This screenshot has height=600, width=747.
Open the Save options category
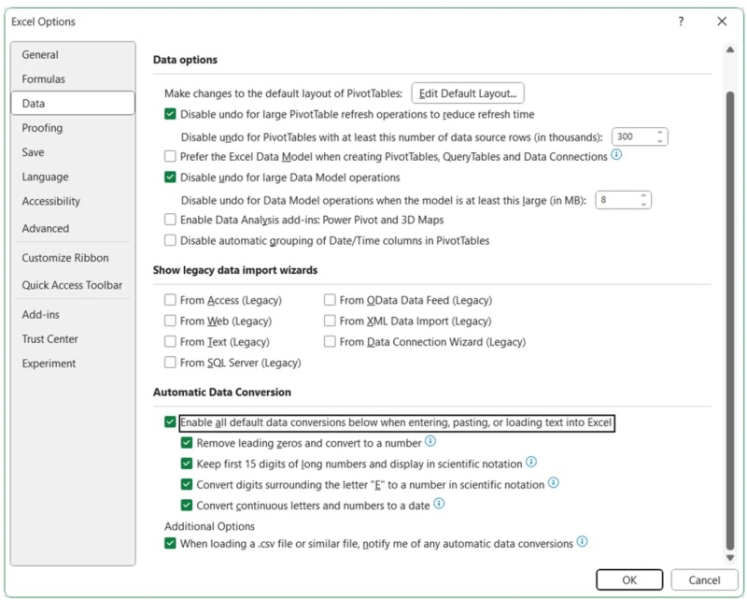[72, 152]
